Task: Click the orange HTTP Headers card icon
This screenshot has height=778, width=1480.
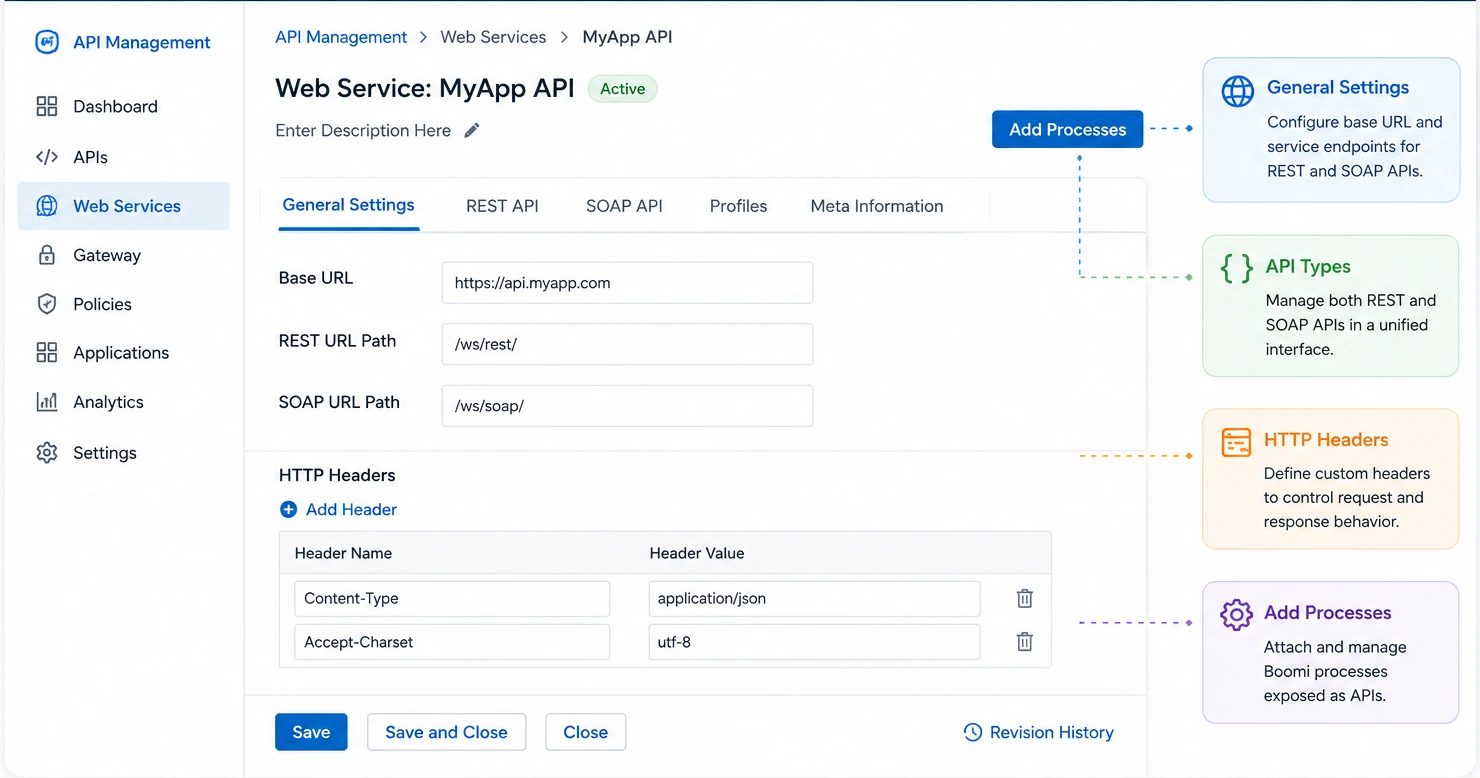Action: pos(1237,442)
